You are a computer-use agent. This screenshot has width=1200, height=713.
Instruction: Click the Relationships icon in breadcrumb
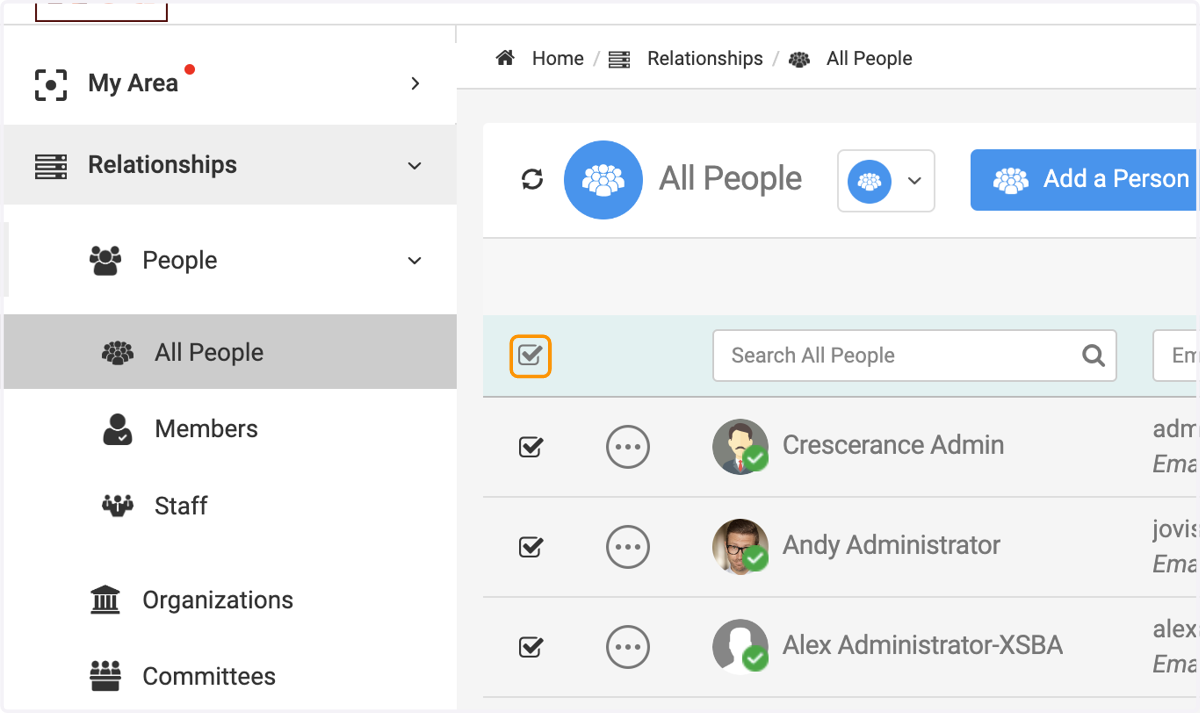pos(620,59)
